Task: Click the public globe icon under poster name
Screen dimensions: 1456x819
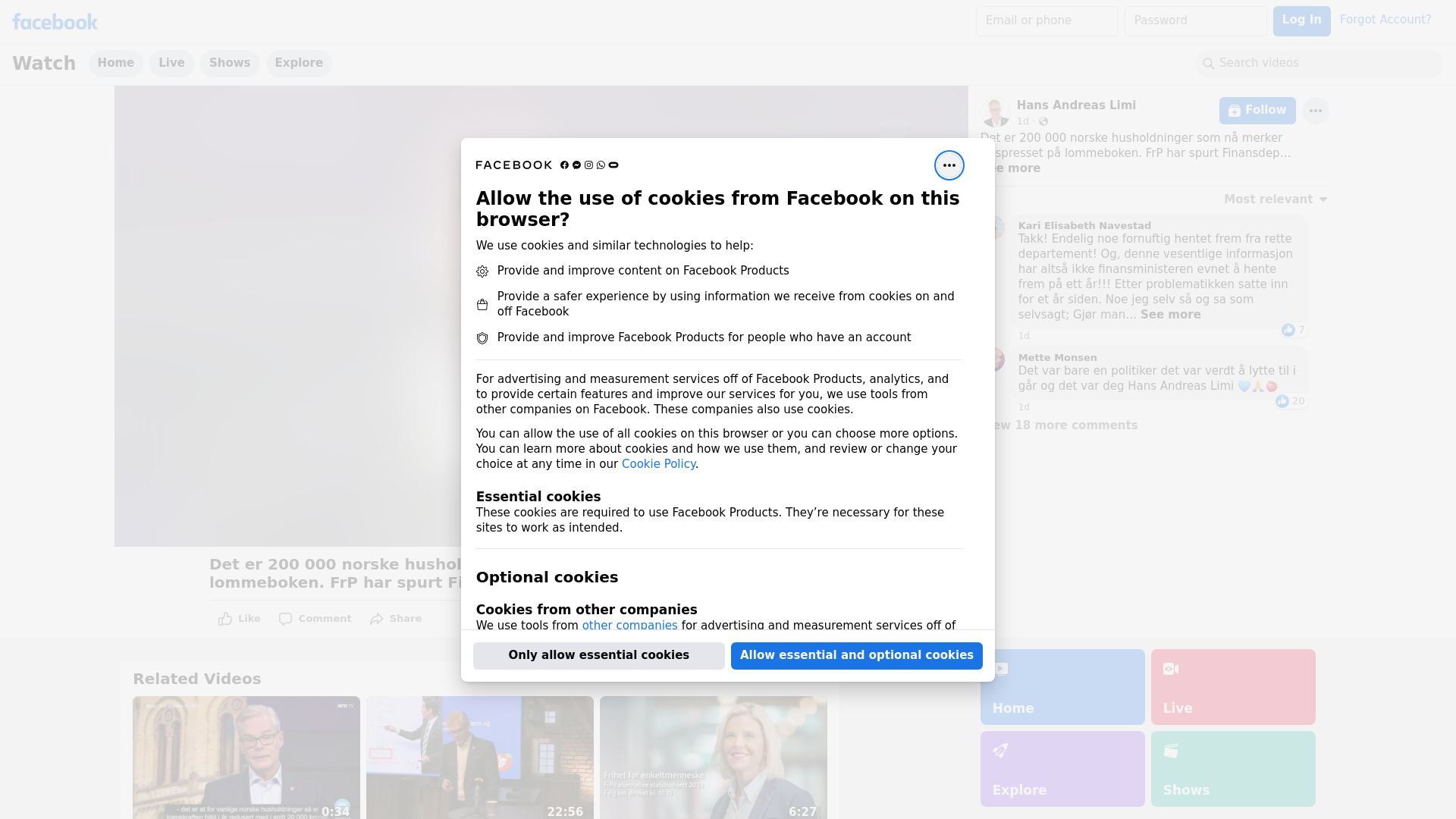Action: click(x=1043, y=121)
